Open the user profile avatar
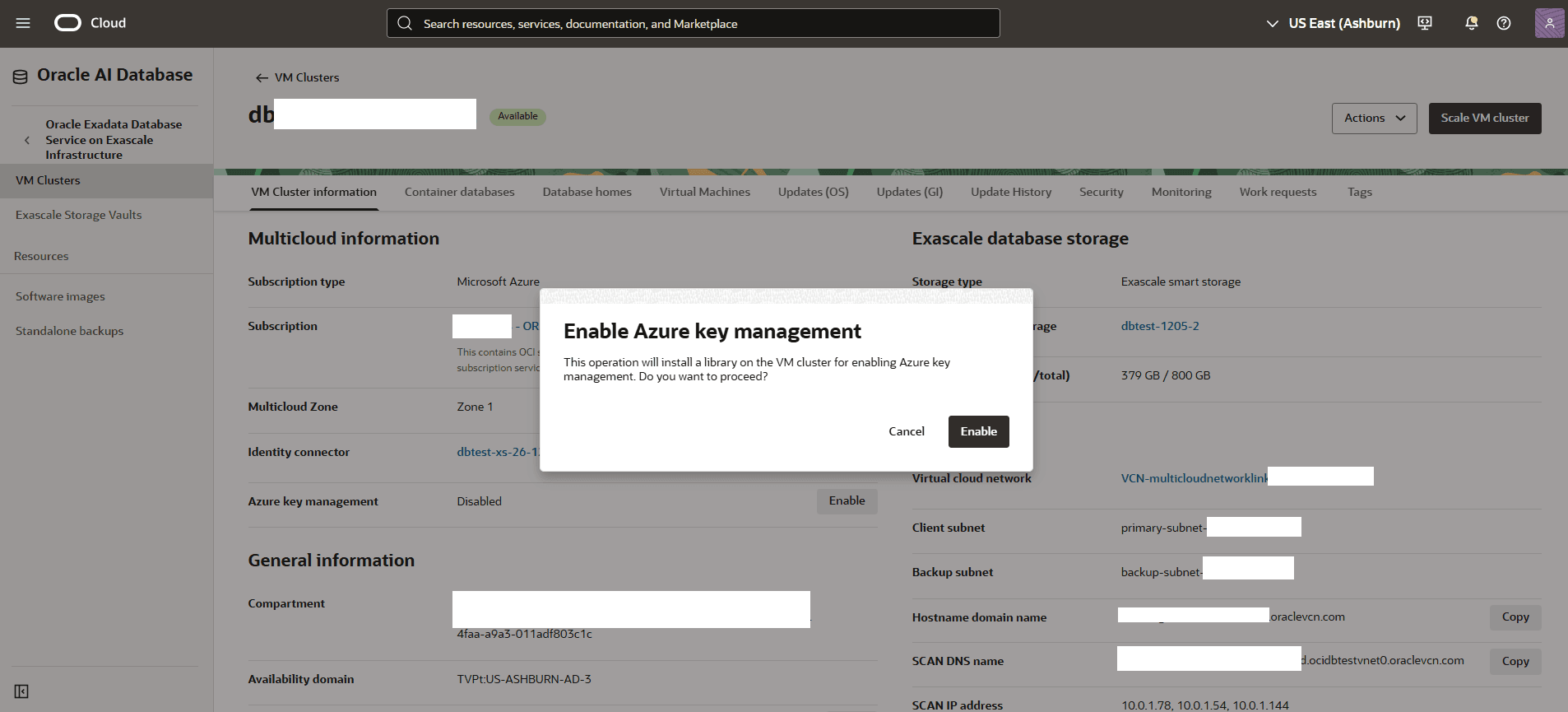This screenshot has height=712, width=1568. (1549, 23)
